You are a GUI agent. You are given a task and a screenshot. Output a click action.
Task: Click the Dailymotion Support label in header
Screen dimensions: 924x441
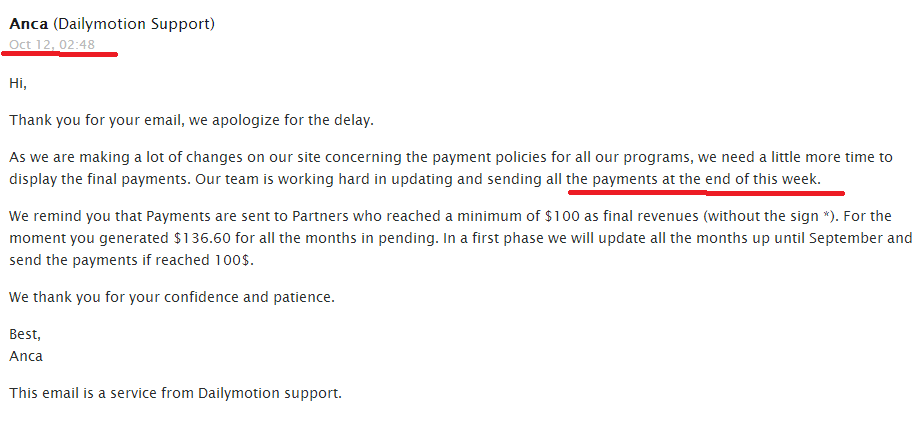(134, 25)
